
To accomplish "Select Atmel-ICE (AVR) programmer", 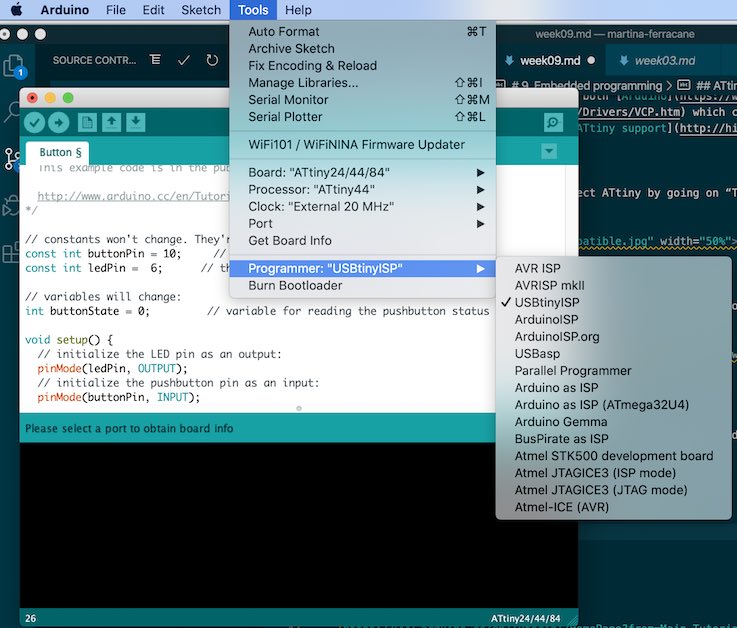I will pyautogui.click(x=613, y=507).
